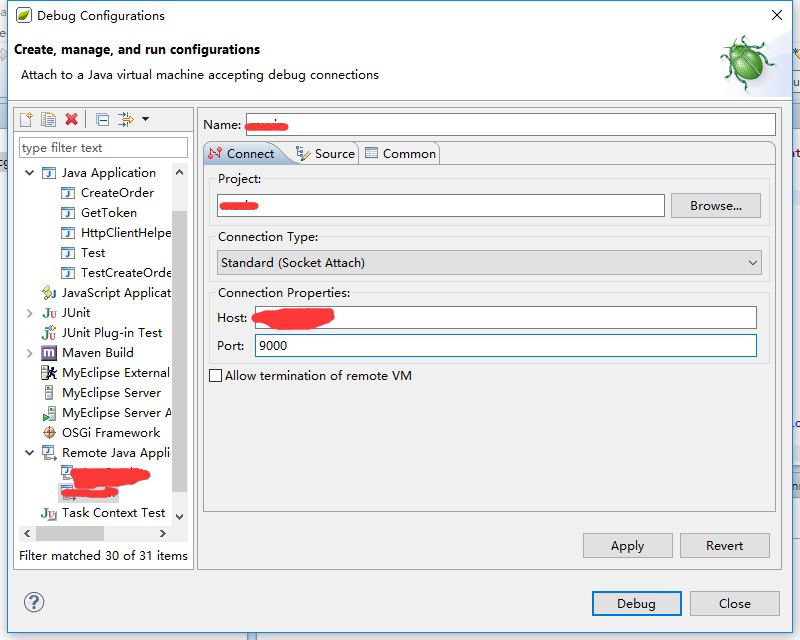Click the Apply button
This screenshot has width=800, height=640.
[x=628, y=546]
